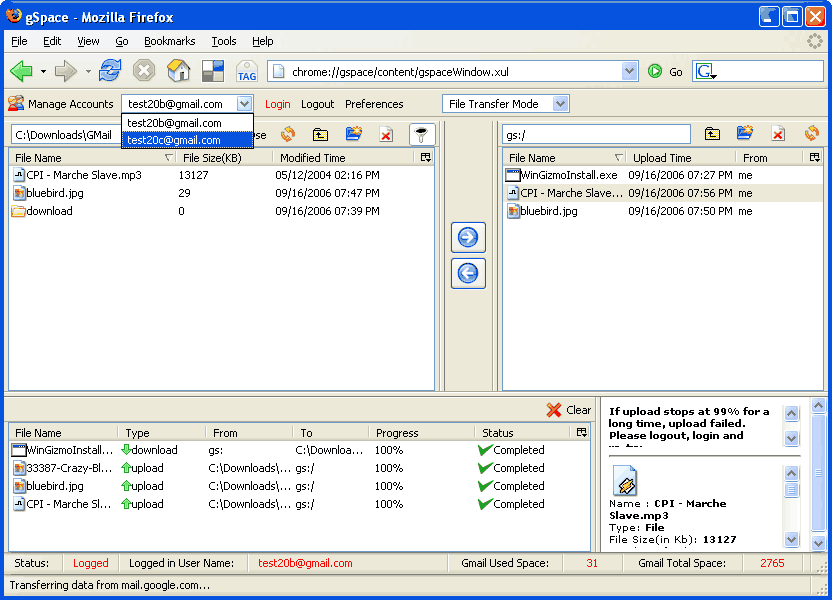Open the Back button history dropdown arrow
832x600 pixels.
click(x=44, y=72)
